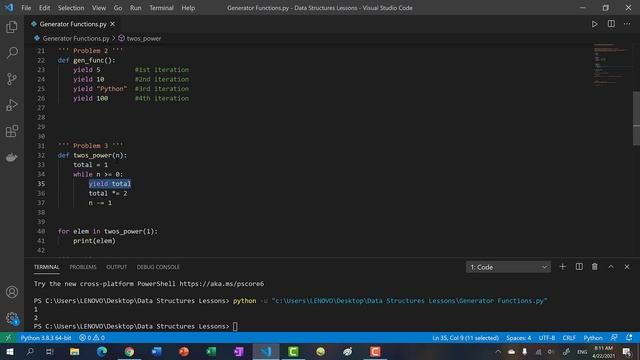This screenshot has width=640, height=360.
Task: Click twos_power symbol in the breadcrumb
Action: click(144, 38)
